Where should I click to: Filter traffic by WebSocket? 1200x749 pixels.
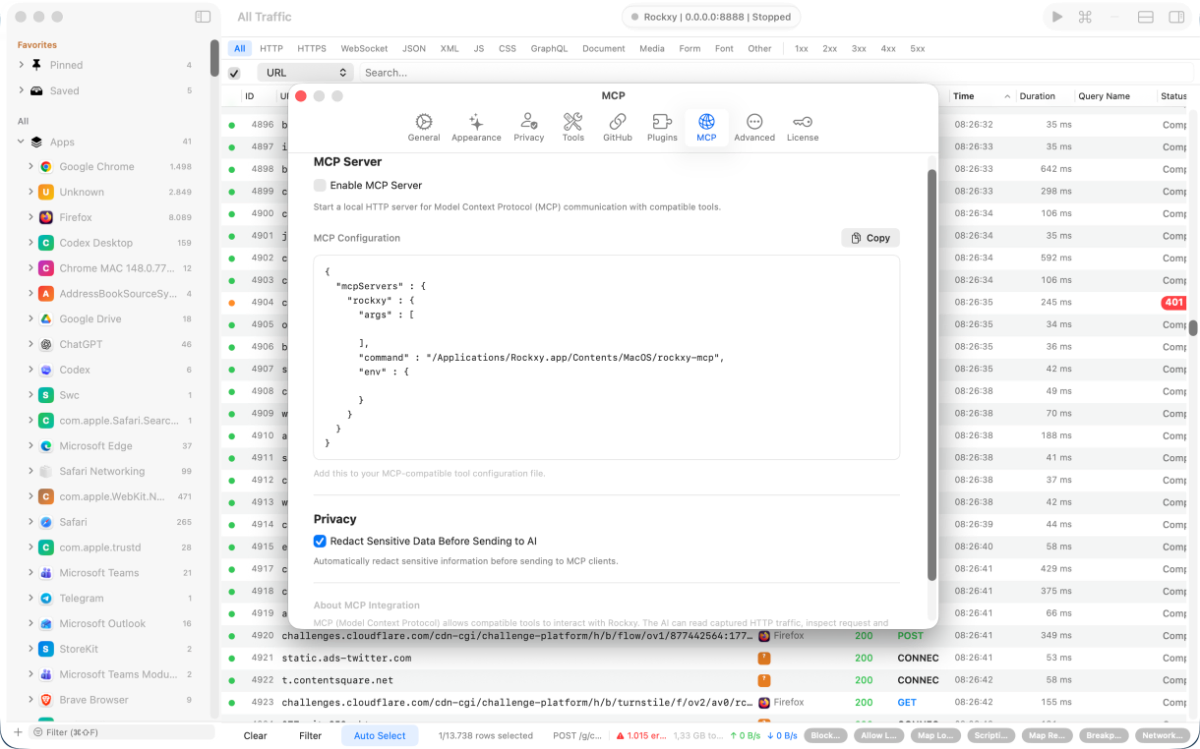(364, 48)
